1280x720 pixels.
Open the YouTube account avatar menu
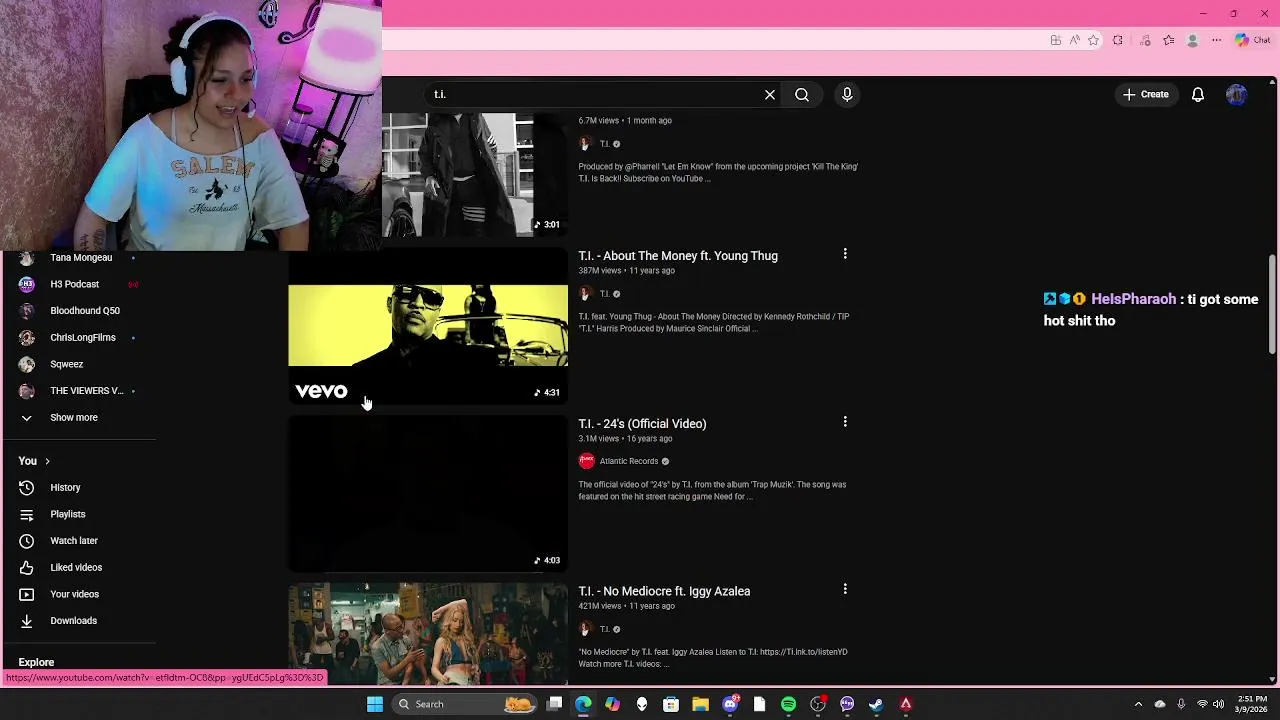coord(1237,94)
